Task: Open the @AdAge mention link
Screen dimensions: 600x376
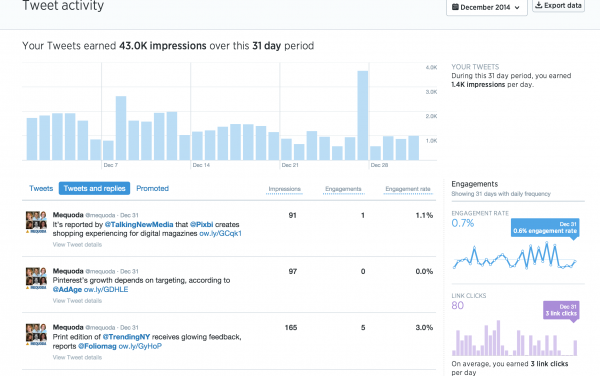Action: coord(67,290)
